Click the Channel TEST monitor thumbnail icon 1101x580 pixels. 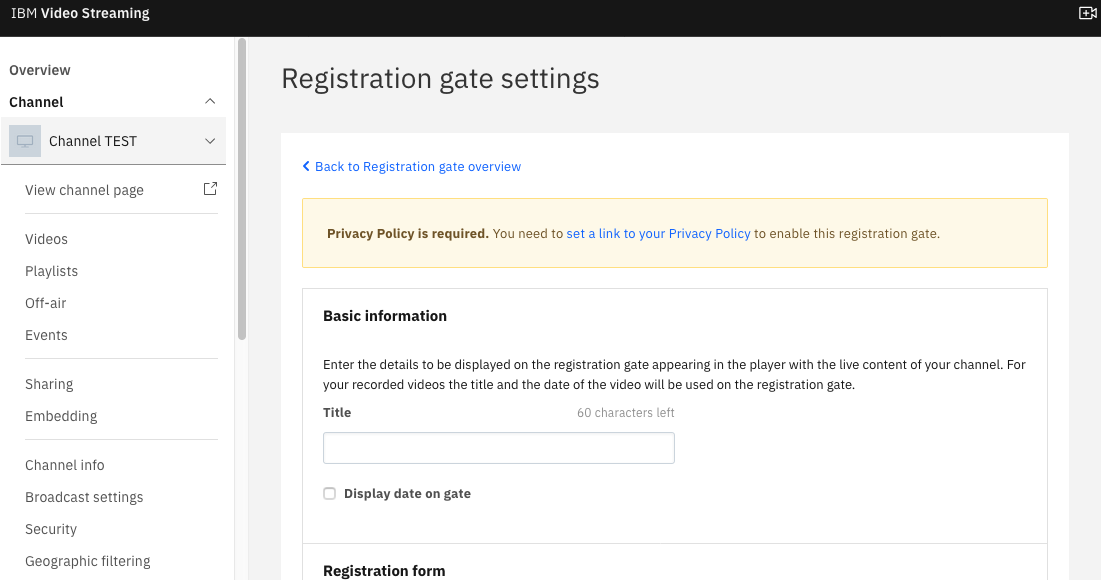coord(25,141)
